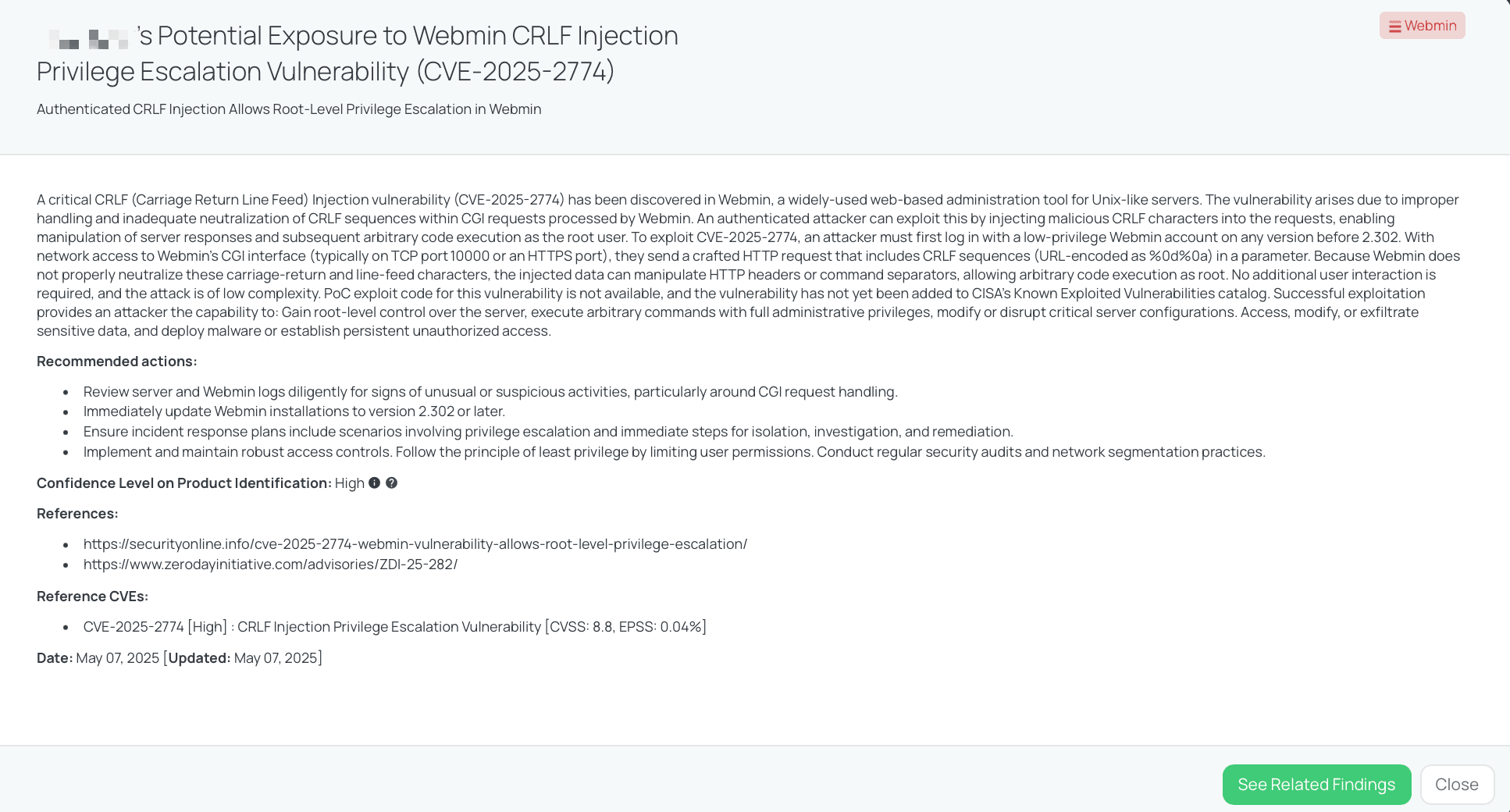Click the See Related Findings button
Image resolution: width=1510 pixels, height=812 pixels.
pyautogui.click(x=1316, y=785)
